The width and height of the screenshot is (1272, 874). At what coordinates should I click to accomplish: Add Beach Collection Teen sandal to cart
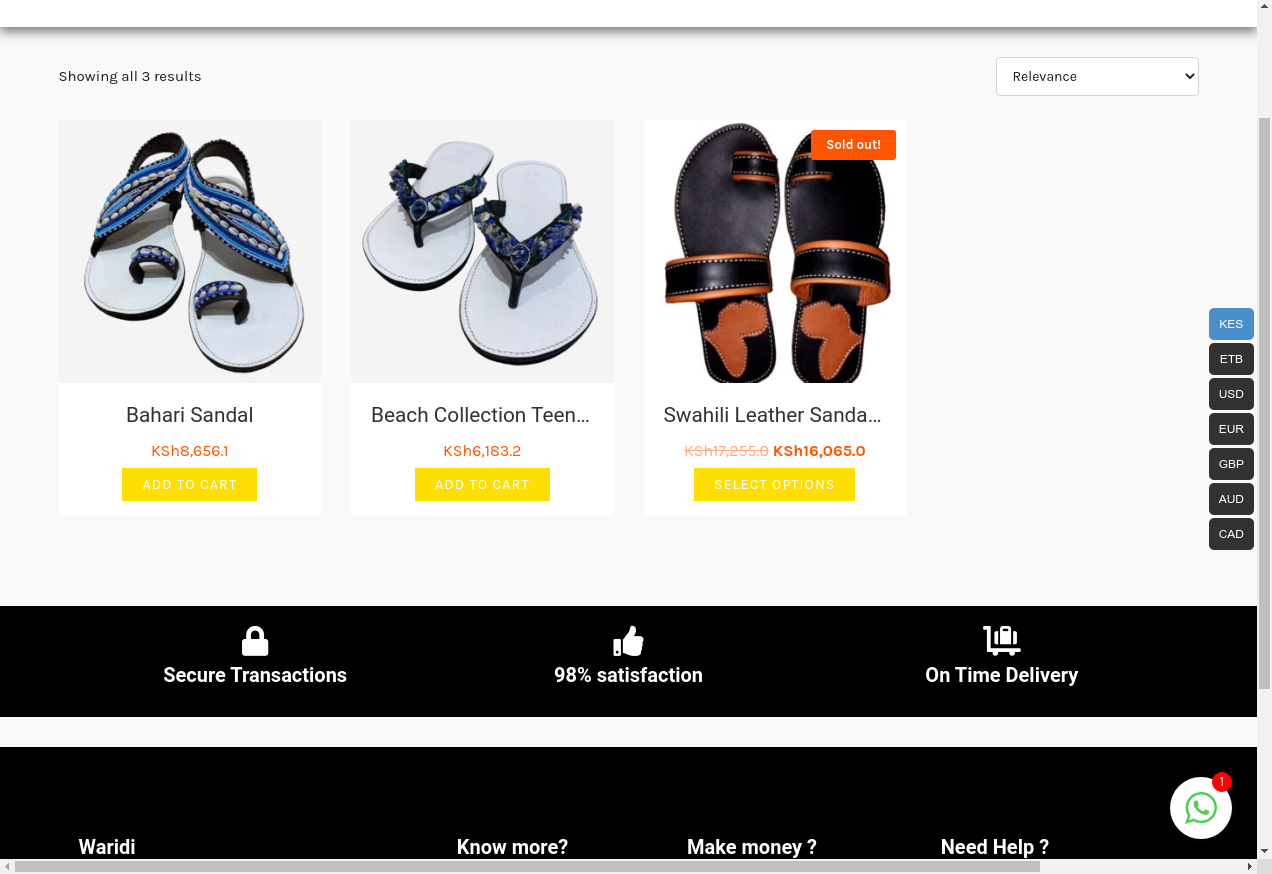(x=482, y=484)
